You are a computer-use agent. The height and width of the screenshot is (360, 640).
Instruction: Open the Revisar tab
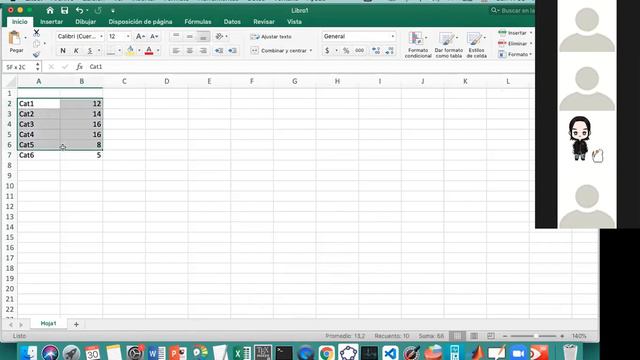click(264, 22)
